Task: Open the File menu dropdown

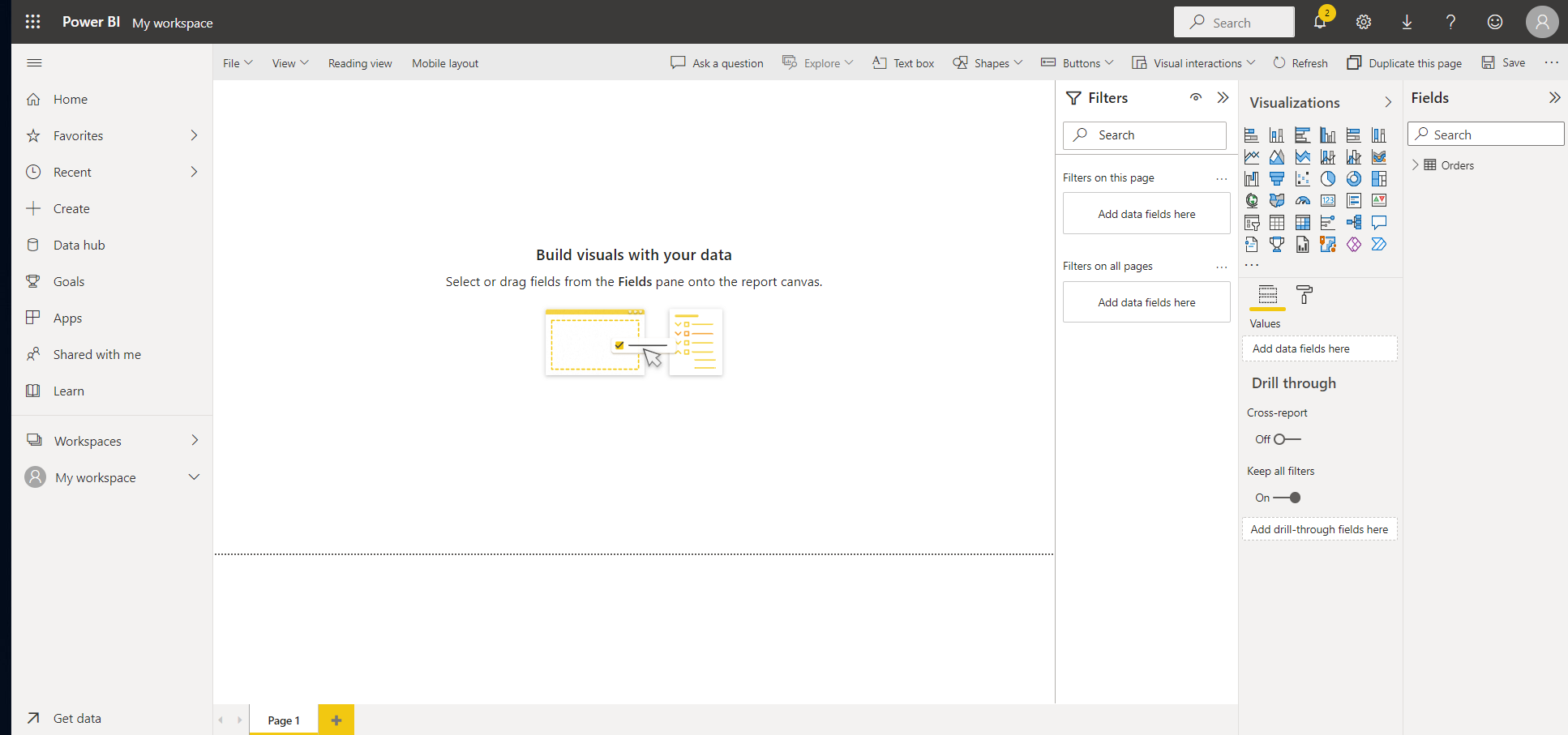Action: tap(237, 62)
